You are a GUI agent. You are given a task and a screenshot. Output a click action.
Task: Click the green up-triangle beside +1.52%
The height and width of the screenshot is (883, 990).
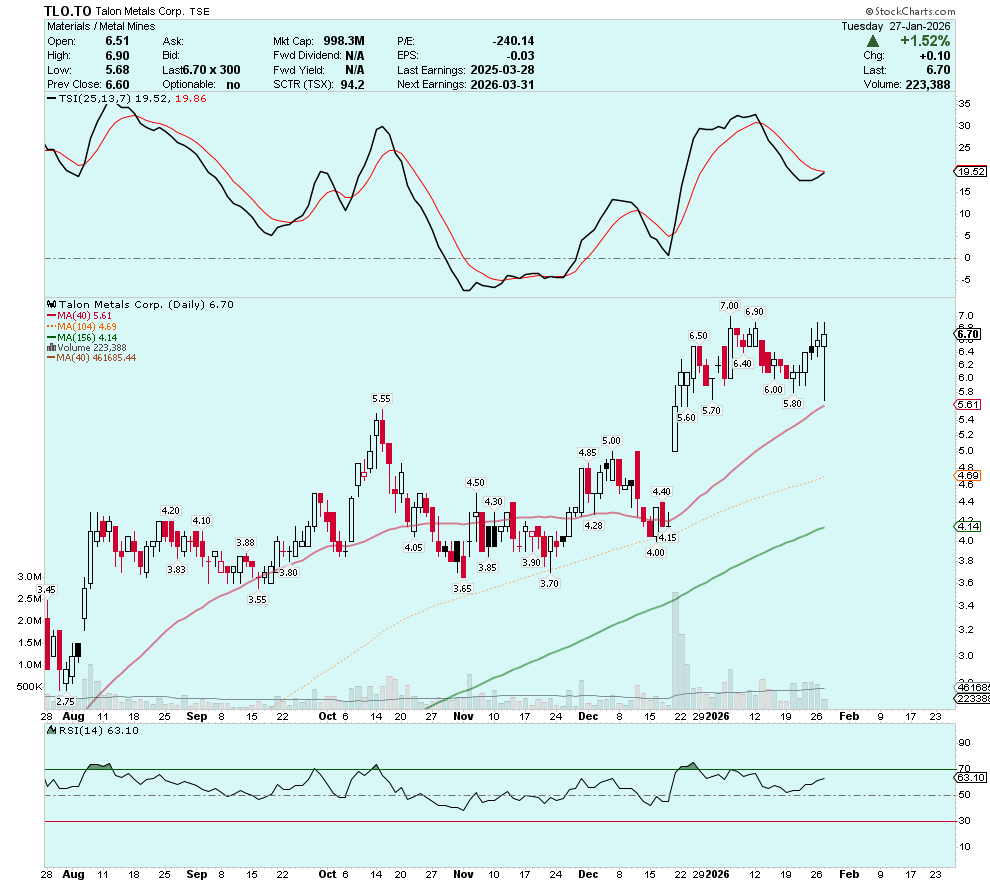(873, 41)
